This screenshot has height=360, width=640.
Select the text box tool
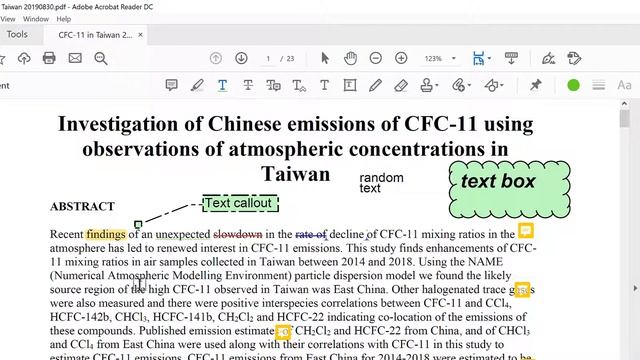350,85
